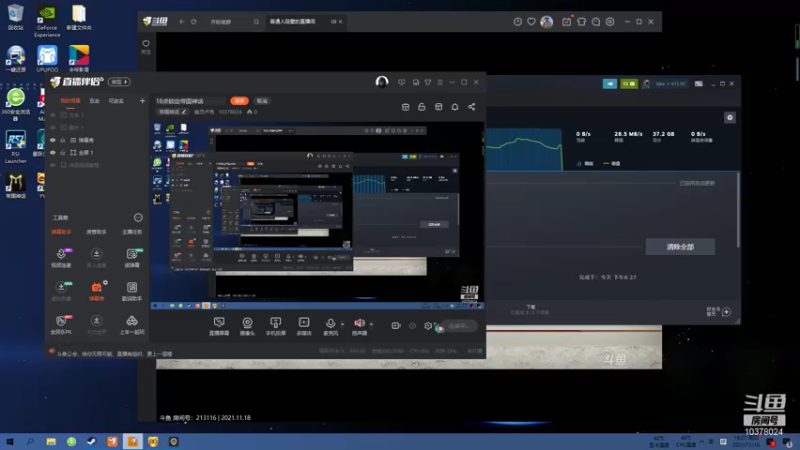This screenshot has height=450, width=800.
Task: Toggle visibility of second scene source row
Action: pos(53,128)
